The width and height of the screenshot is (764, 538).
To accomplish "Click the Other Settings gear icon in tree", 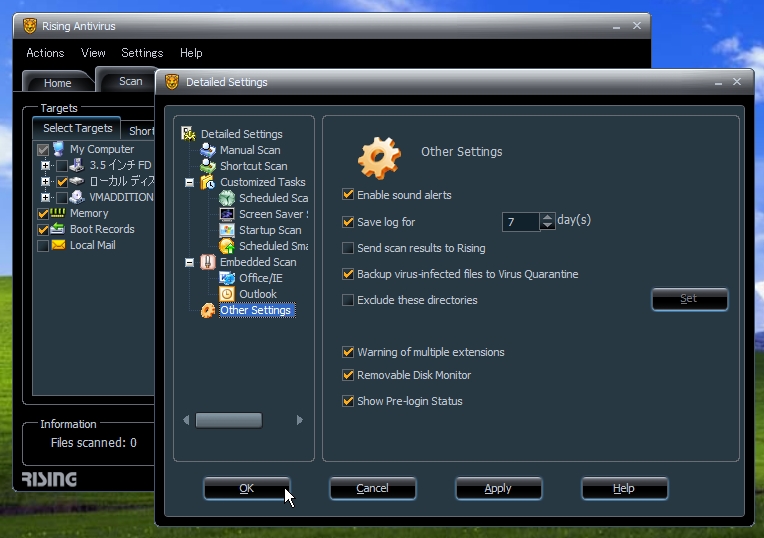I will [x=208, y=310].
